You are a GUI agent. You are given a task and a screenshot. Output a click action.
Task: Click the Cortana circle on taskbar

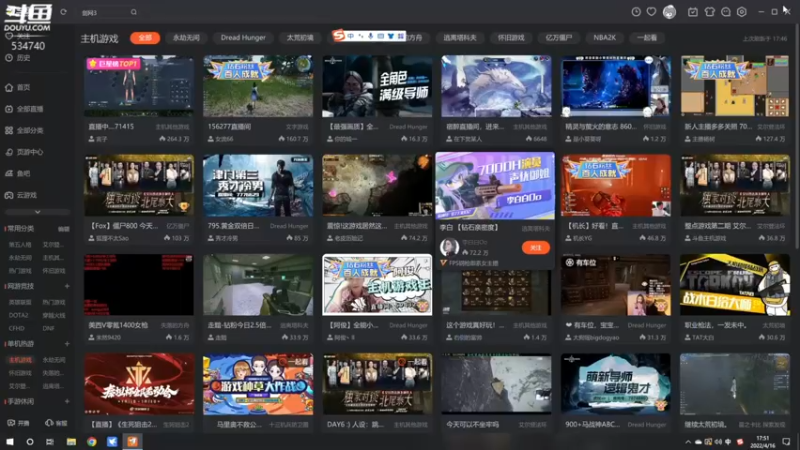point(30,442)
